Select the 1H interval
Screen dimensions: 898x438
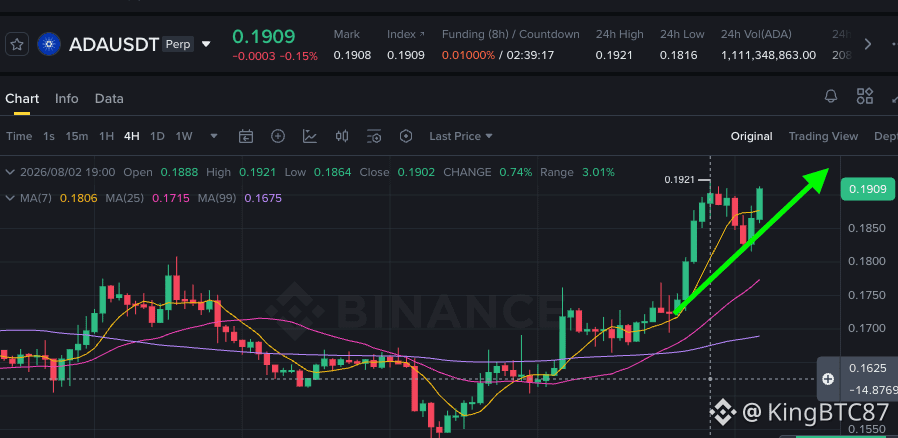click(x=107, y=136)
